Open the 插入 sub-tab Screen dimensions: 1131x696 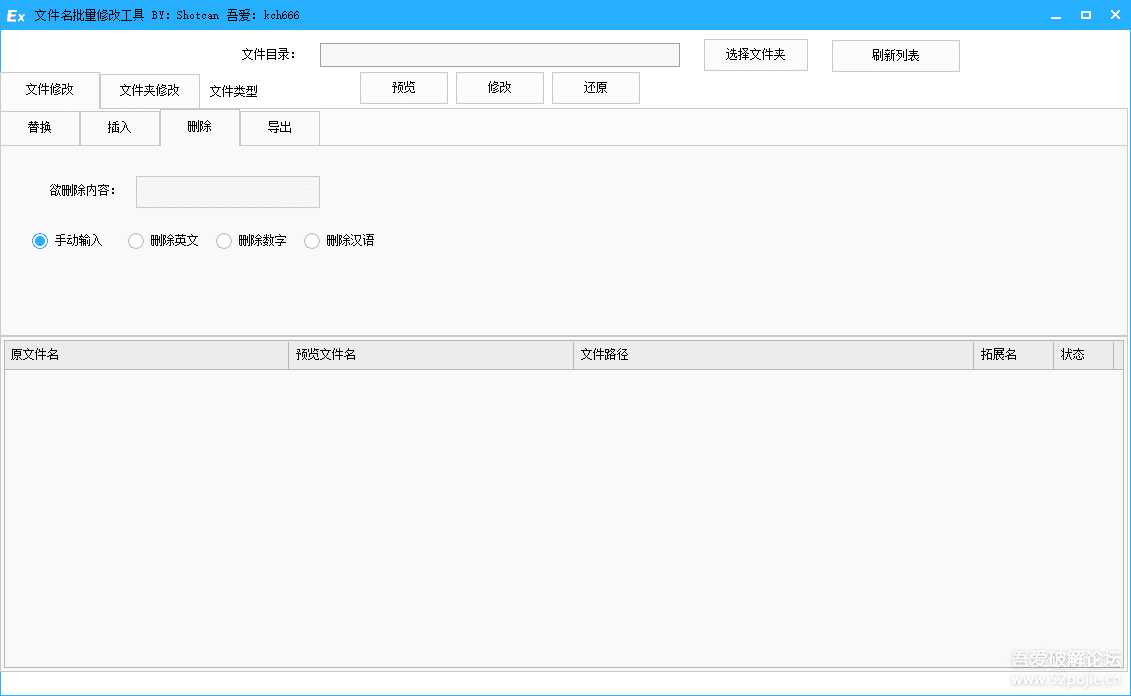coord(119,127)
